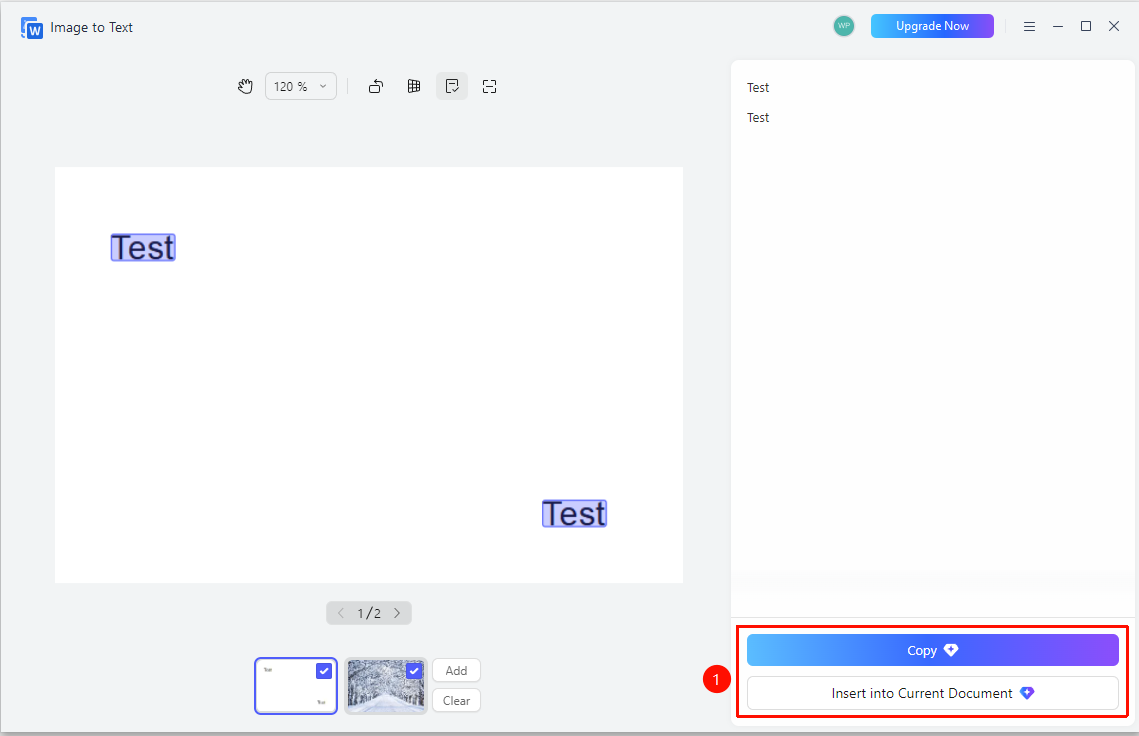This screenshot has height=736, width=1139.
Task: Select the hand pan tool
Action: click(x=246, y=86)
